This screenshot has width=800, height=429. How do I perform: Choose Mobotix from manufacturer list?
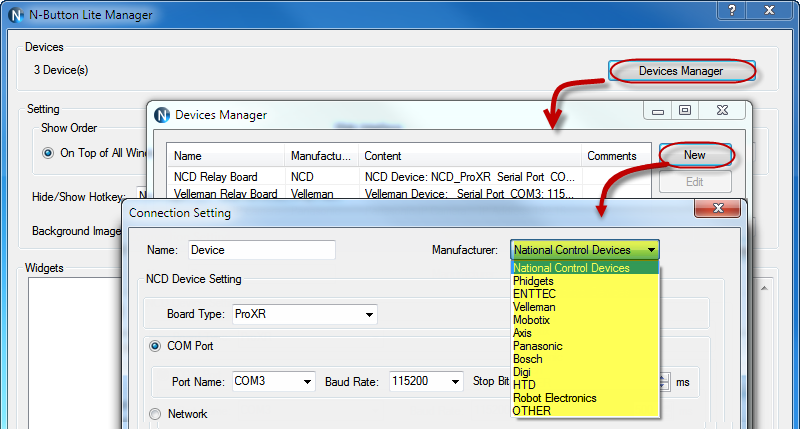pos(585,320)
